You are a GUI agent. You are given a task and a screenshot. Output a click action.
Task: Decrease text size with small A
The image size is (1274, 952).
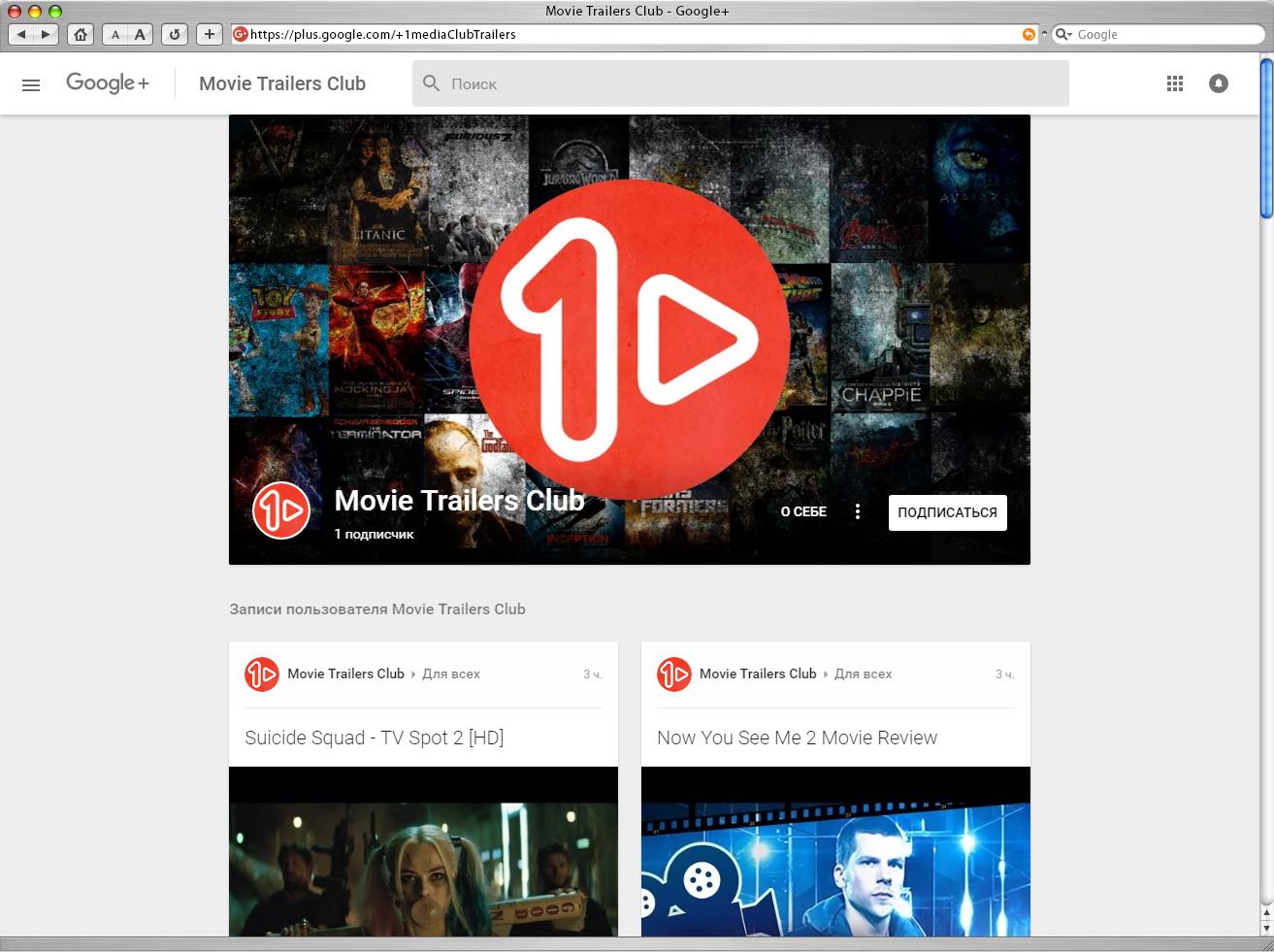coord(115,34)
